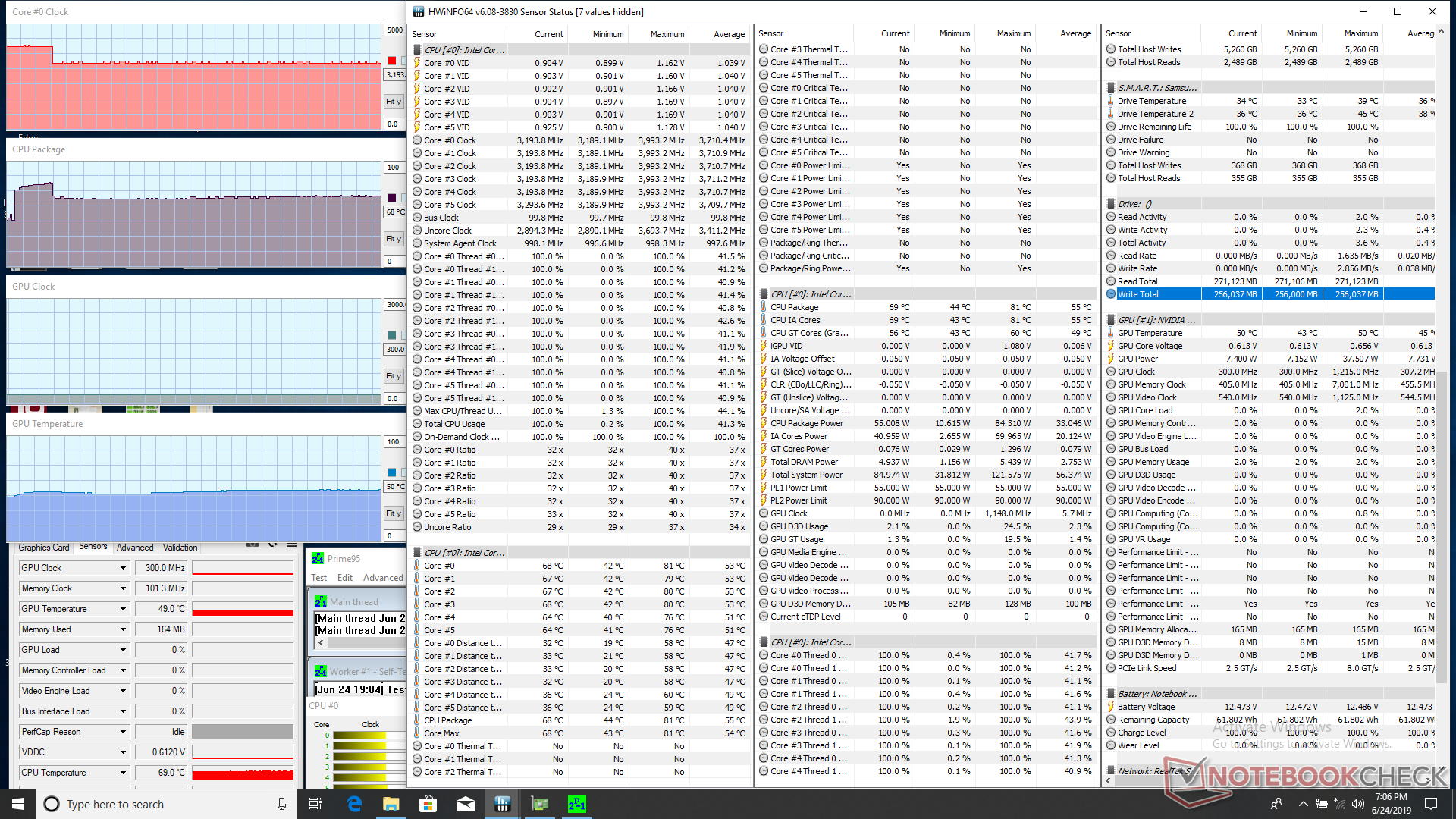Screen dimensions: 1456x819
Task: Click the 3000 max field on GPU Clock graph
Action: [394, 305]
